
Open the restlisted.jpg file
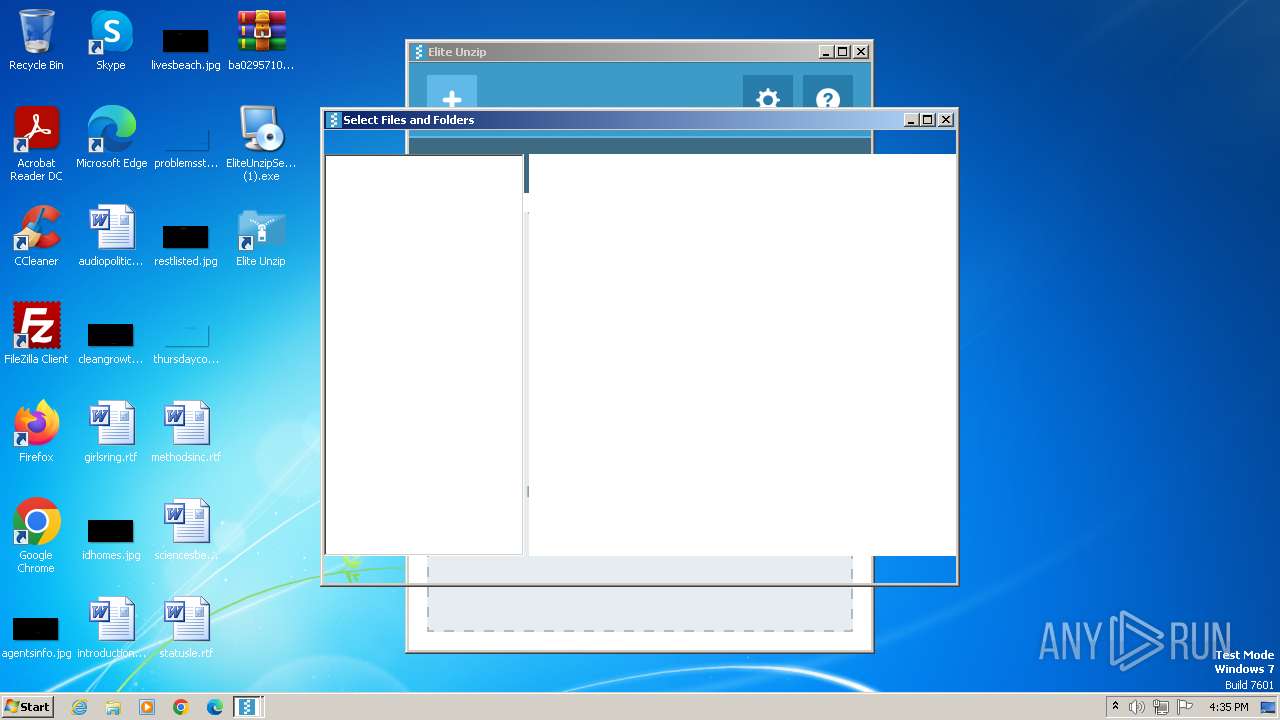click(186, 246)
